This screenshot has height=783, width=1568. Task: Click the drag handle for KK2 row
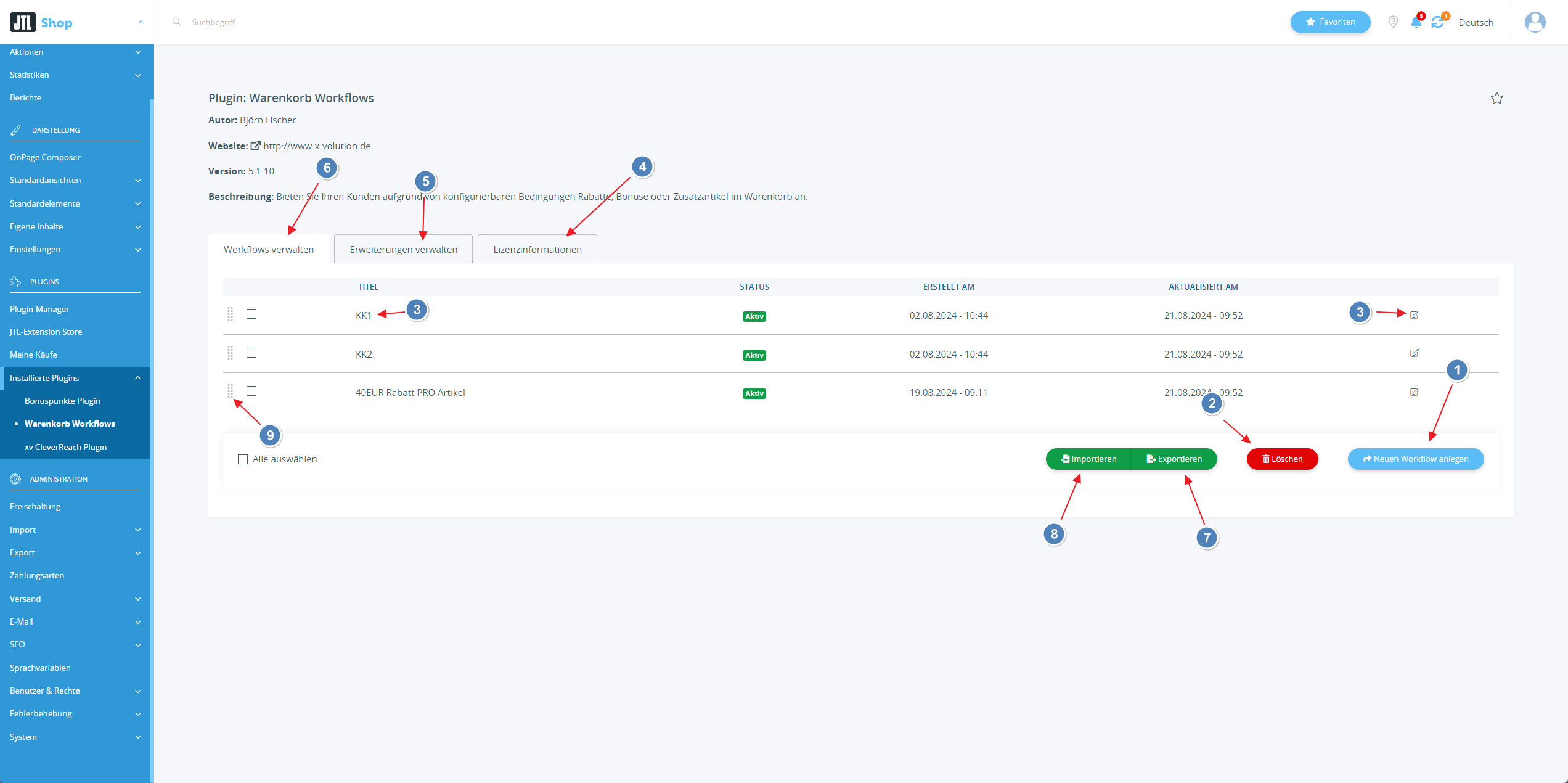(x=230, y=353)
